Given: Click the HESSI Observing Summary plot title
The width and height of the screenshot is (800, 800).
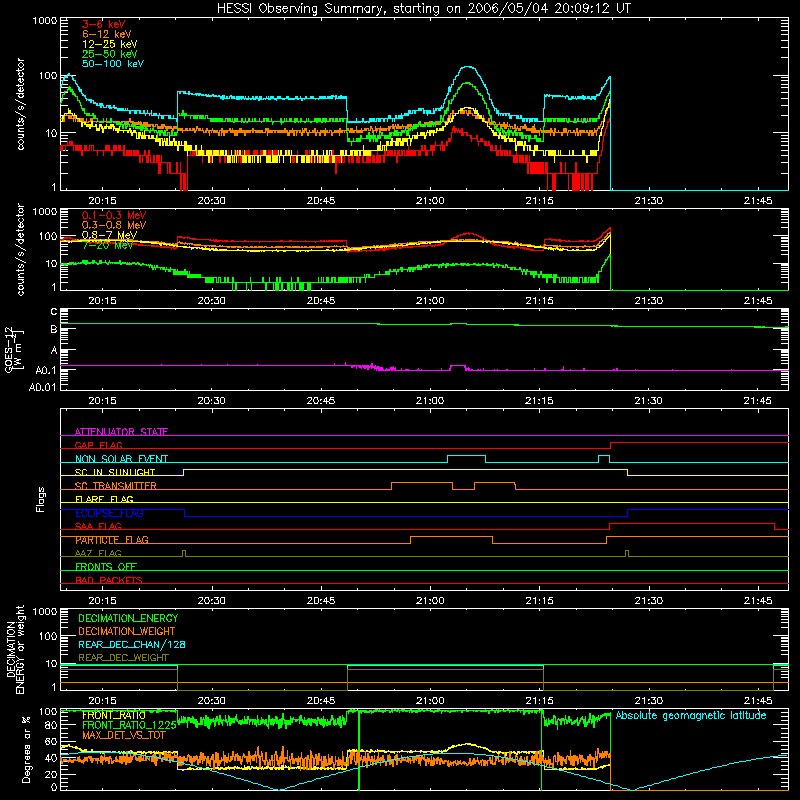Looking at the screenshot, I should (x=423, y=9).
